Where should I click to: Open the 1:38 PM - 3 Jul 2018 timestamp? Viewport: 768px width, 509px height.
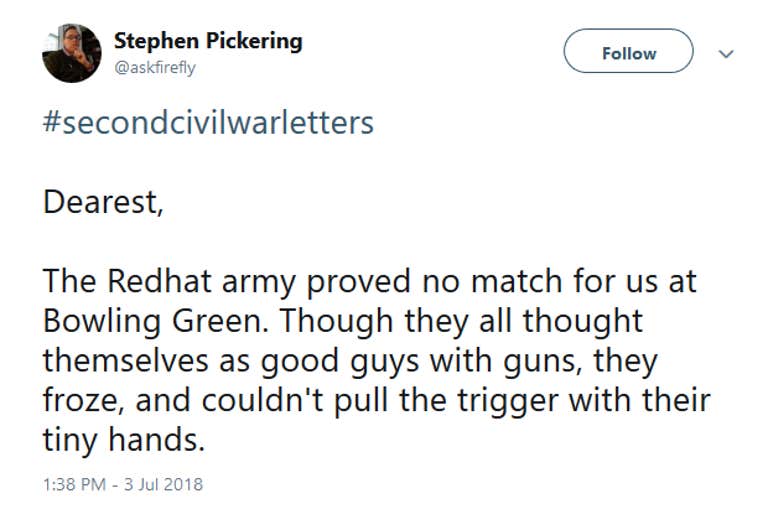pyautogui.click(x=123, y=485)
